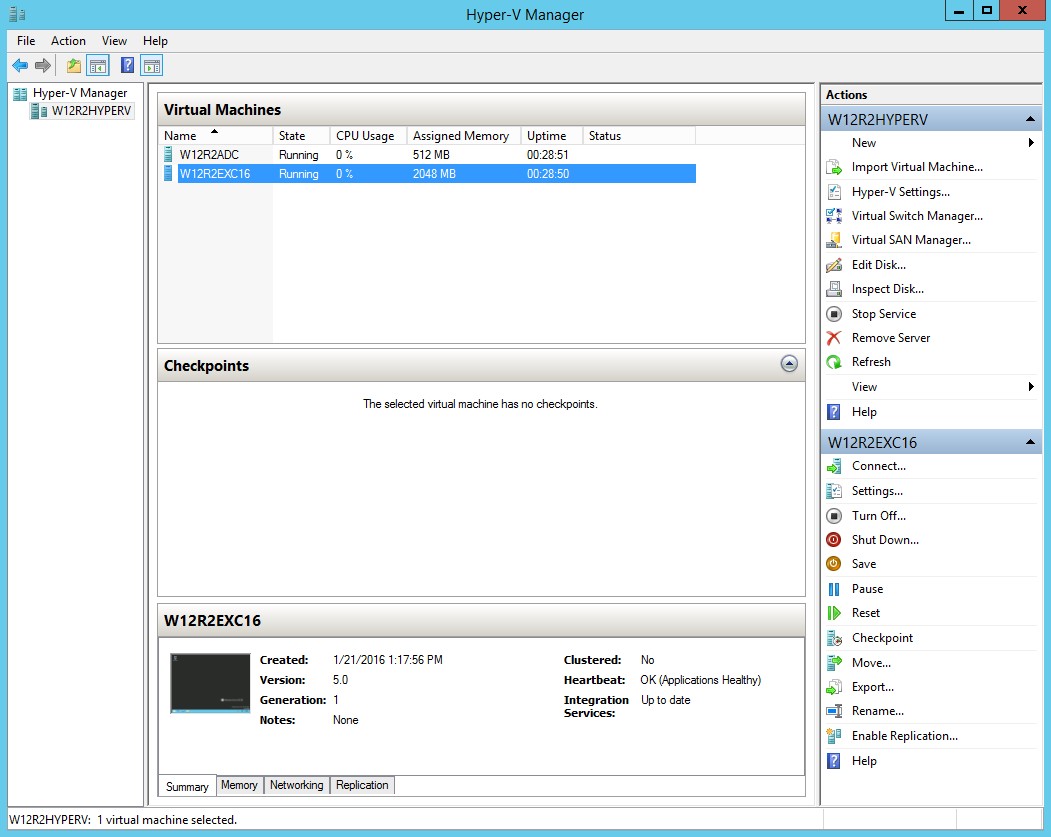The height and width of the screenshot is (837, 1051).
Task: Sort by the Assigned Memory column header
Action: point(464,135)
